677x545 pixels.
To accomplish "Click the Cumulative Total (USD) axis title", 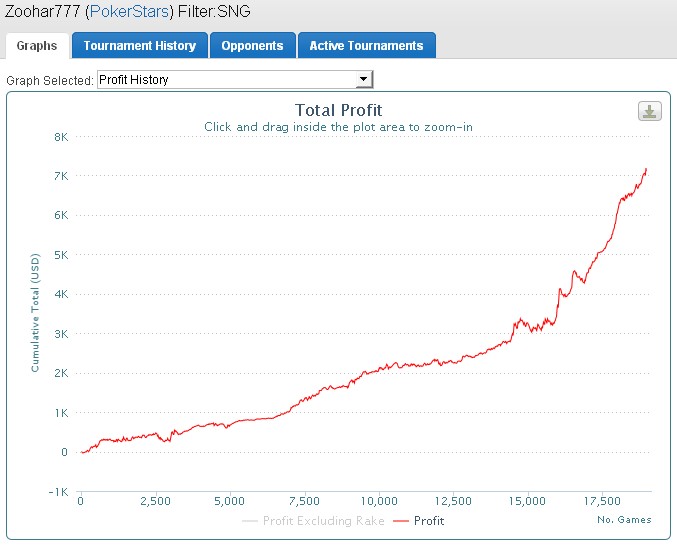I will tap(35, 313).
